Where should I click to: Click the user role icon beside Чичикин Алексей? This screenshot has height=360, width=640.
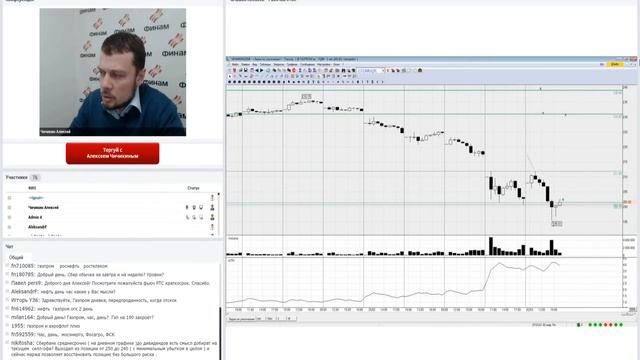[x=212, y=208]
